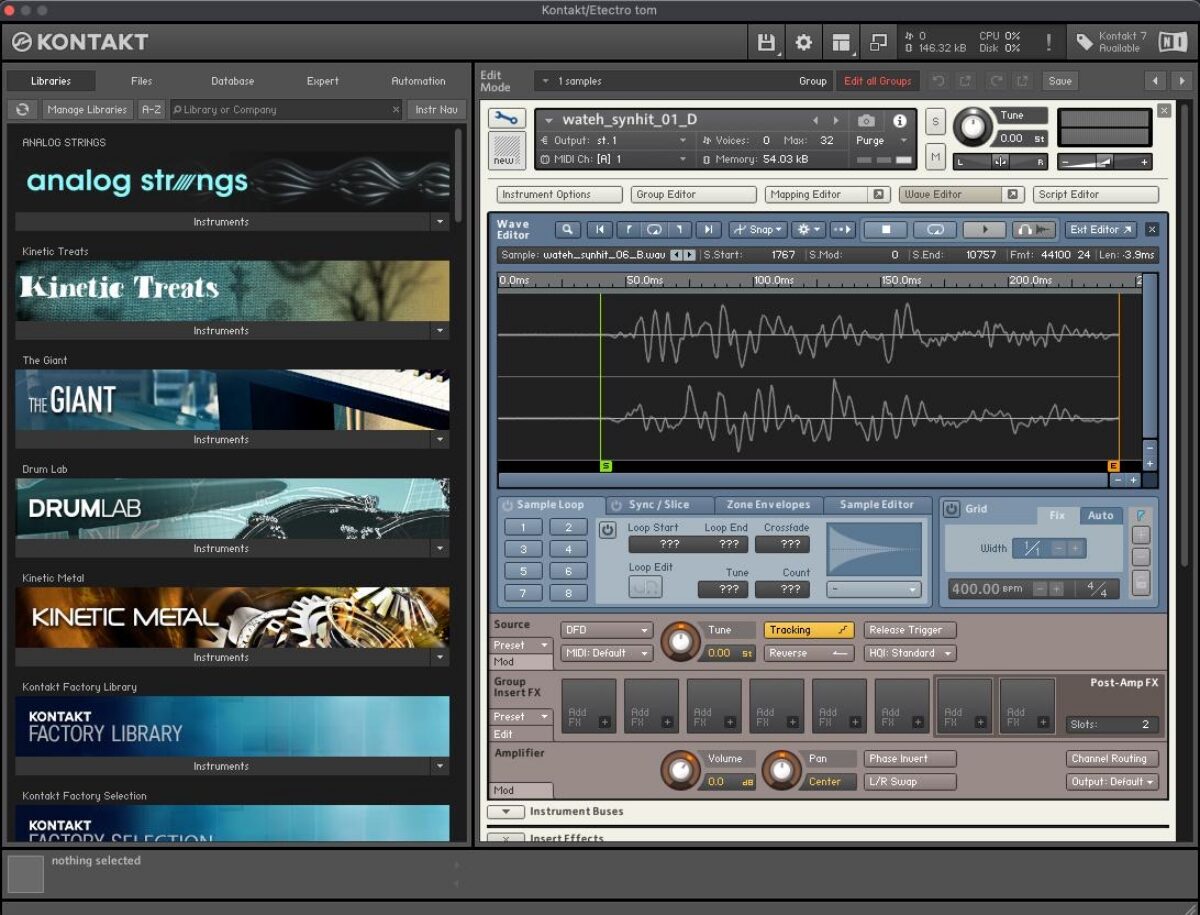Open Zone Envelopes tab

[768, 505]
